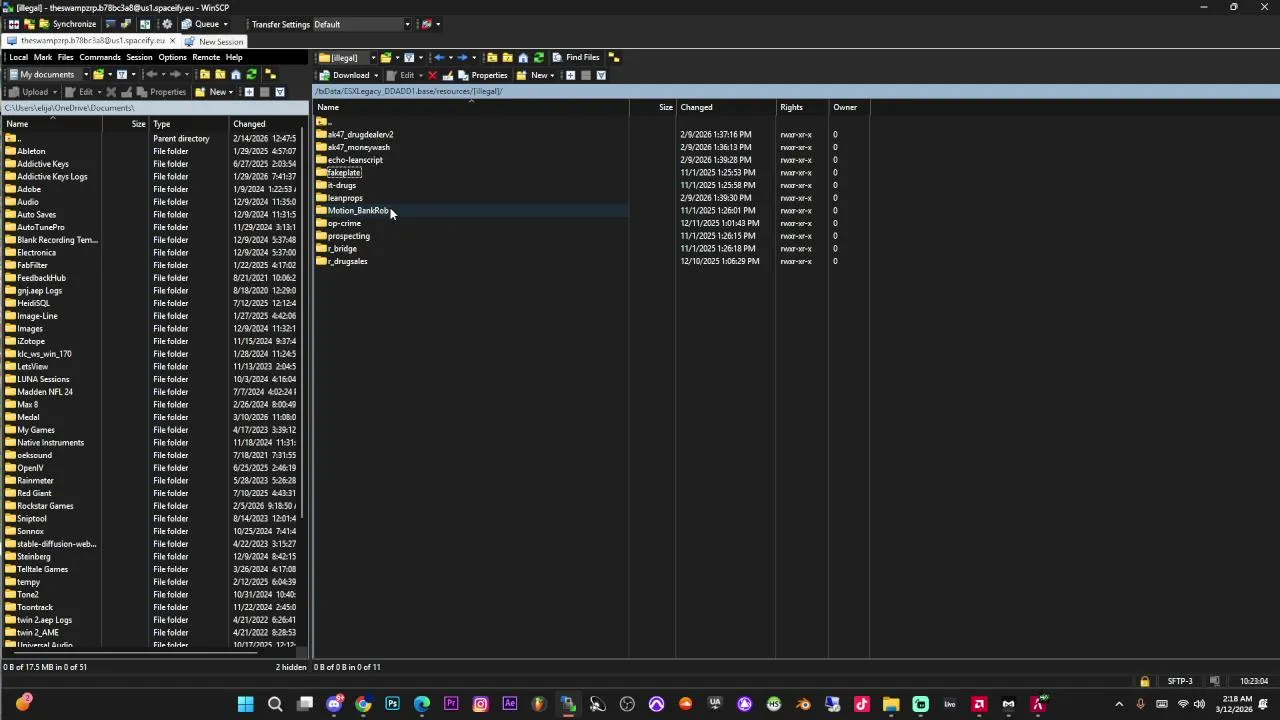Image resolution: width=1280 pixels, height=720 pixels.
Task: Open the remote filter dropdown arrow
Action: point(420,57)
